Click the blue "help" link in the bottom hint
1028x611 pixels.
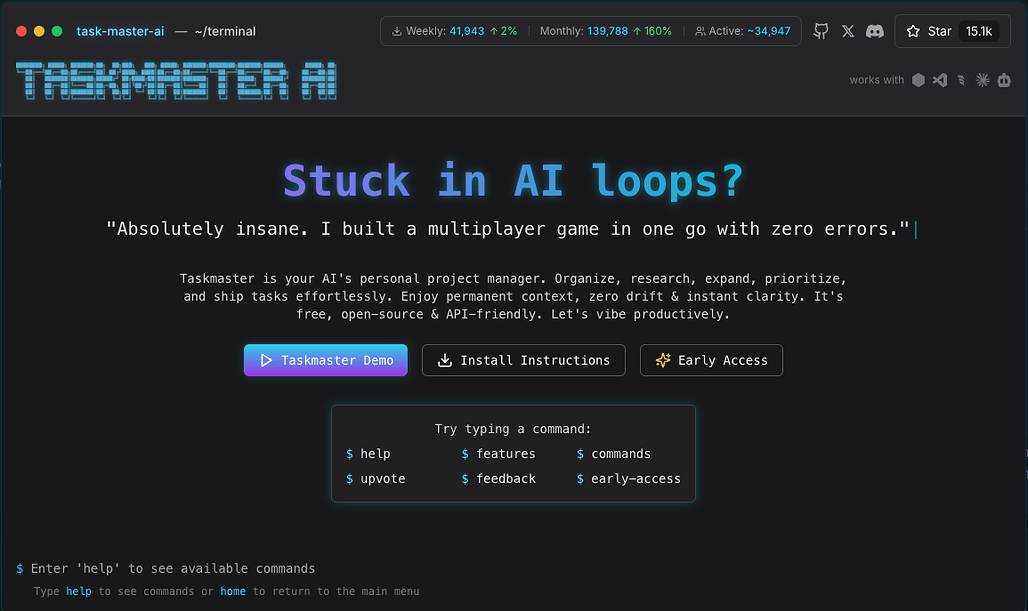(79, 591)
